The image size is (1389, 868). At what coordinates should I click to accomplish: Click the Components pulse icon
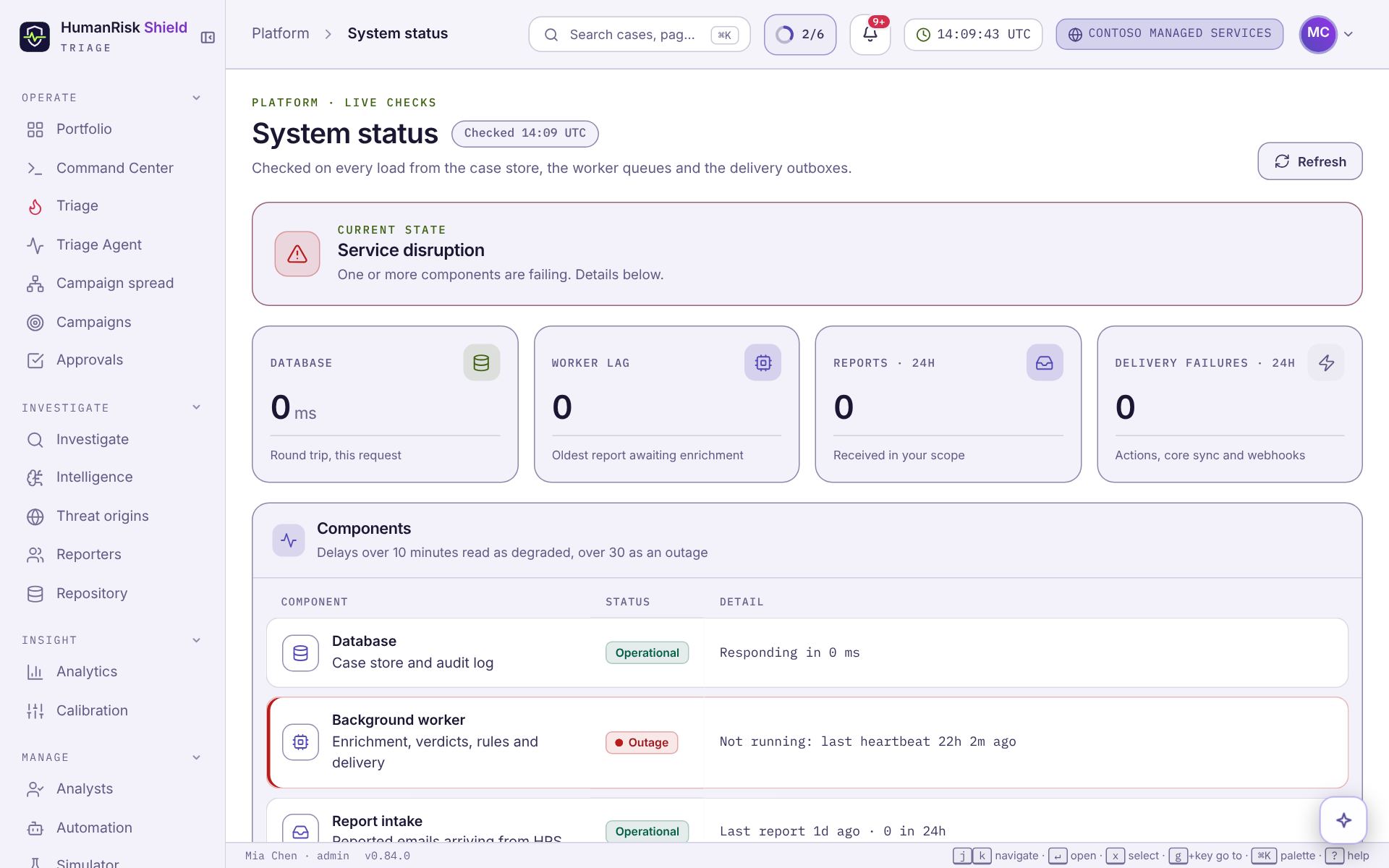click(289, 540)
